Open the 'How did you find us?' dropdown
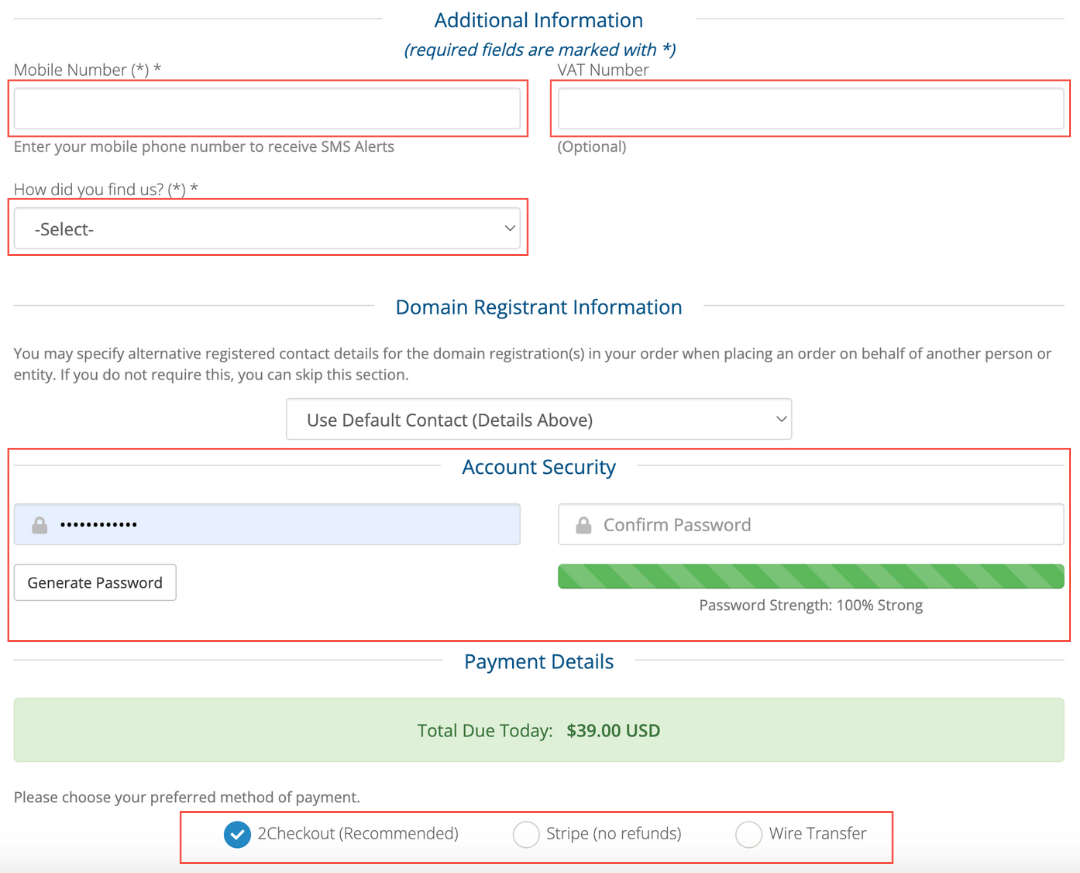The image size is (1080, 873). point(267,228)
